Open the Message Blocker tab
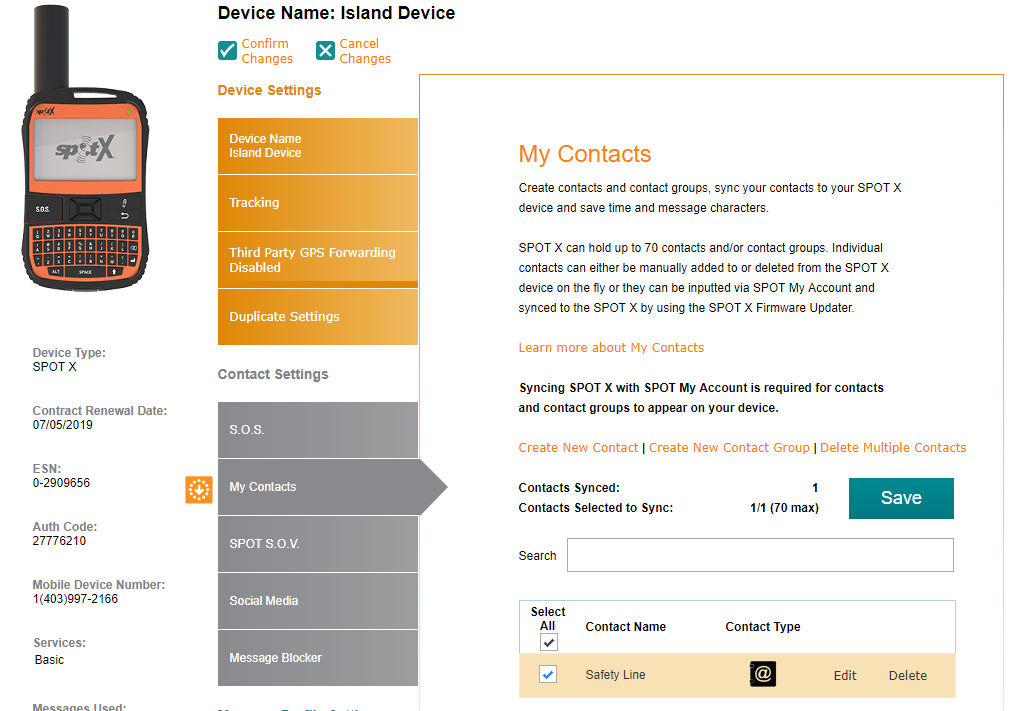 point(317,658)
